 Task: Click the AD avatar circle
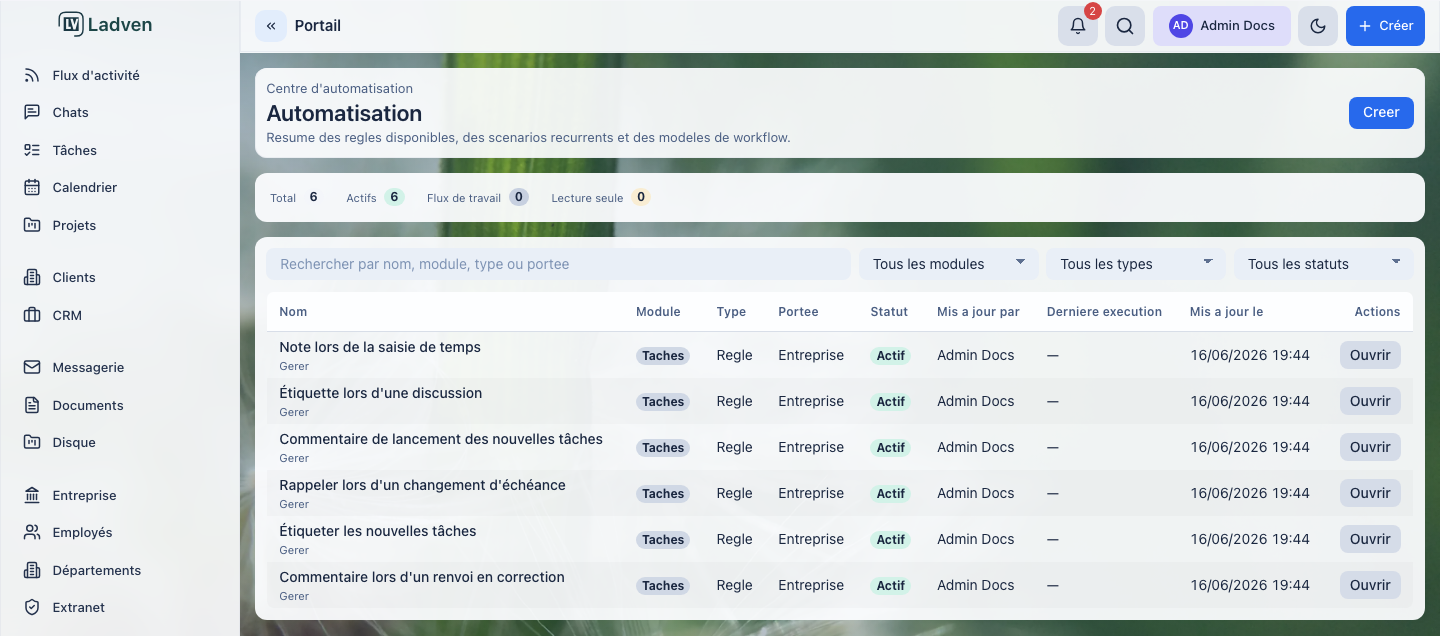(x=1181, y=26)
